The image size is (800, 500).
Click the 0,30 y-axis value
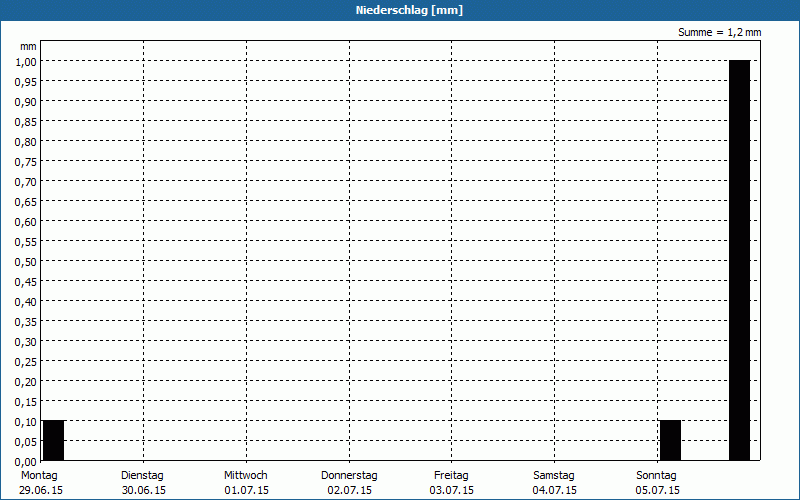[x=26, y=342]
